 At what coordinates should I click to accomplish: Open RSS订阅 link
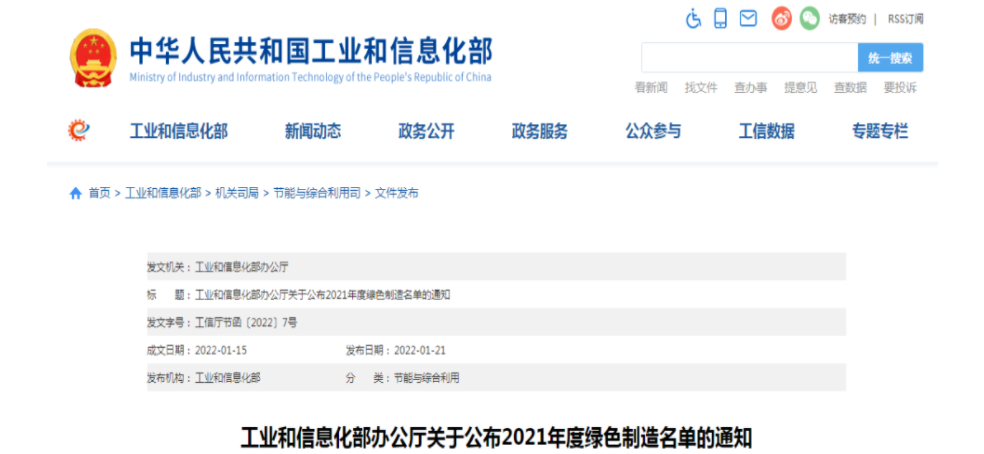(x=906, y=19)
